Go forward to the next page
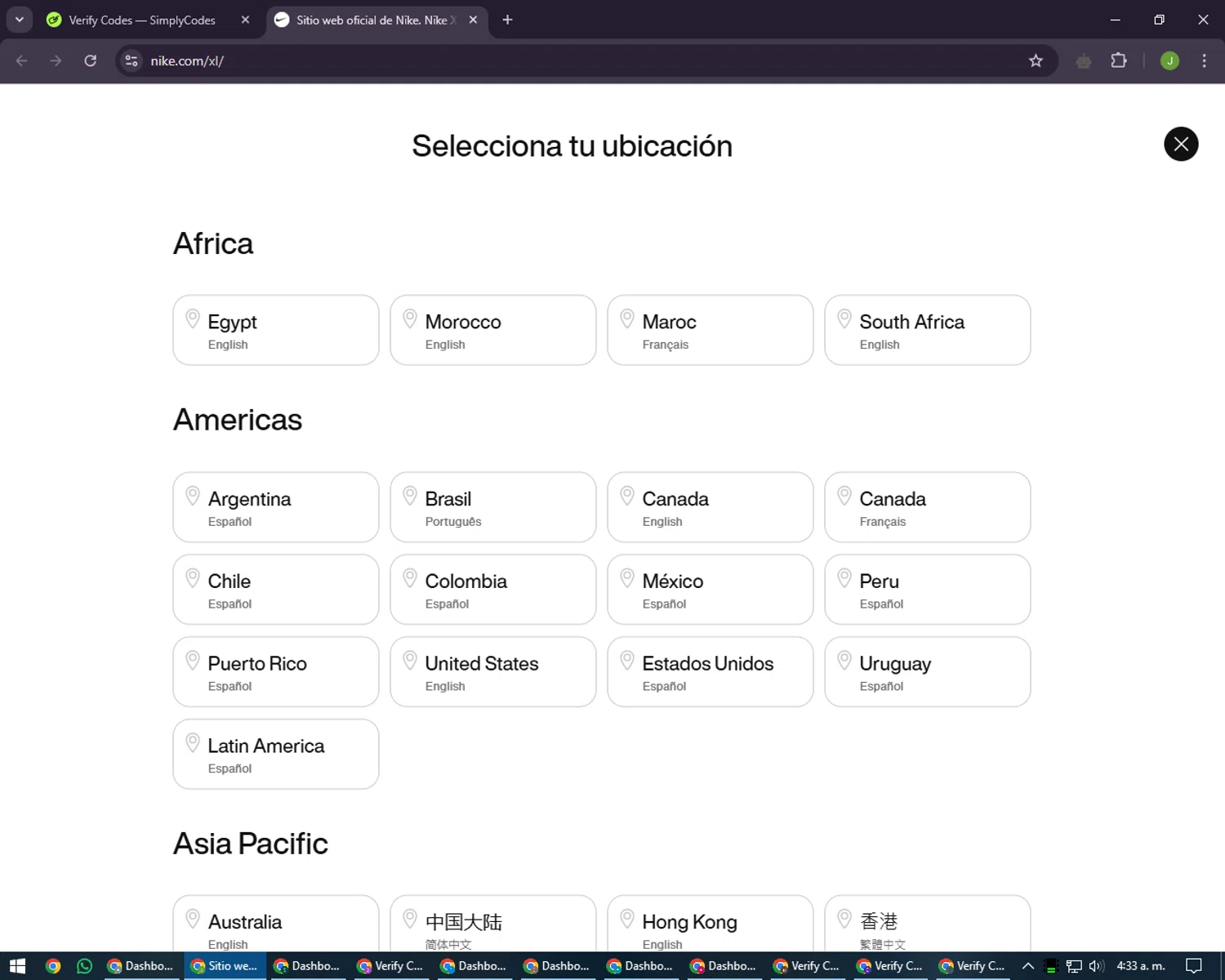 pyautogui.click(x=56, y=60)
